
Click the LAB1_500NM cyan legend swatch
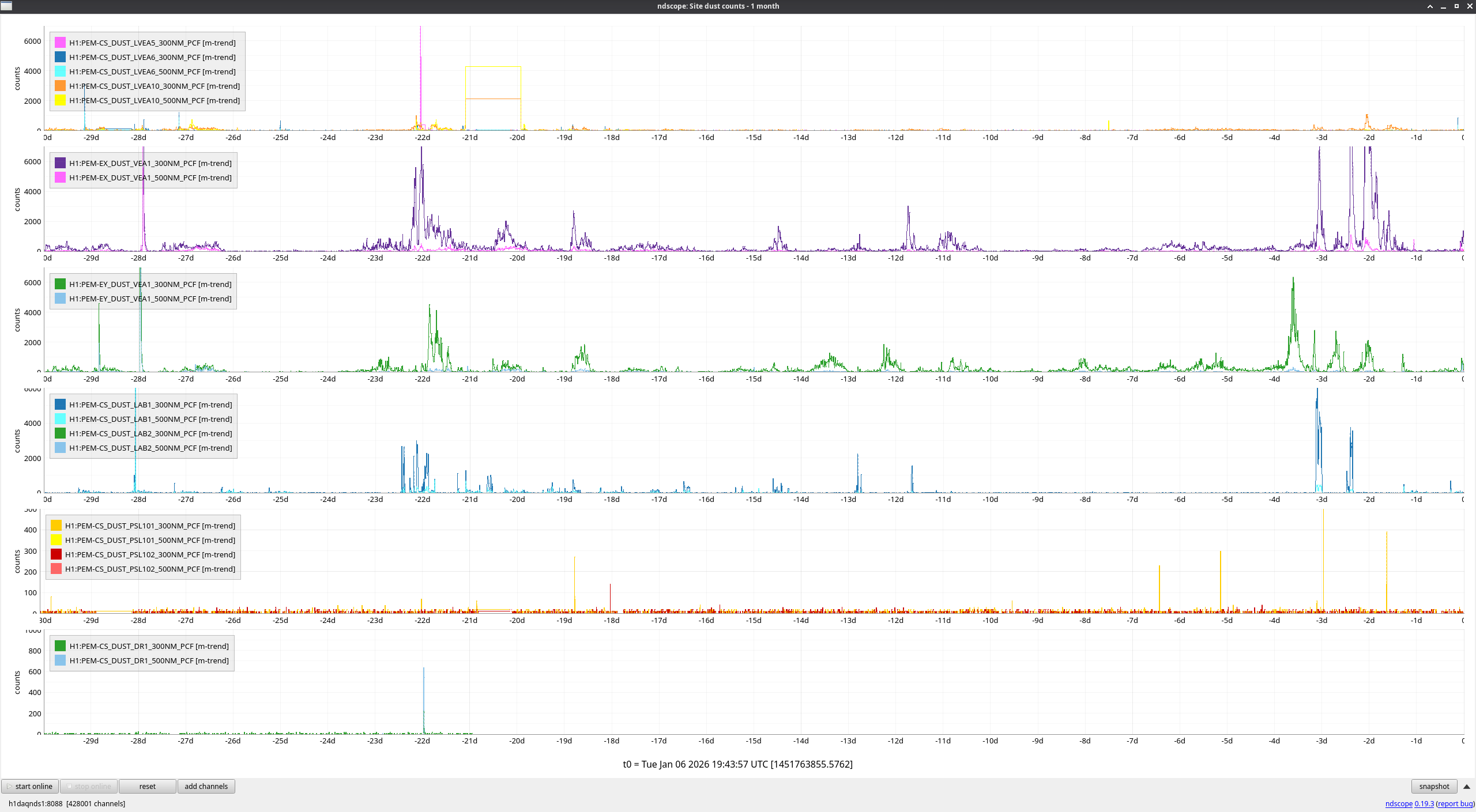60,419
